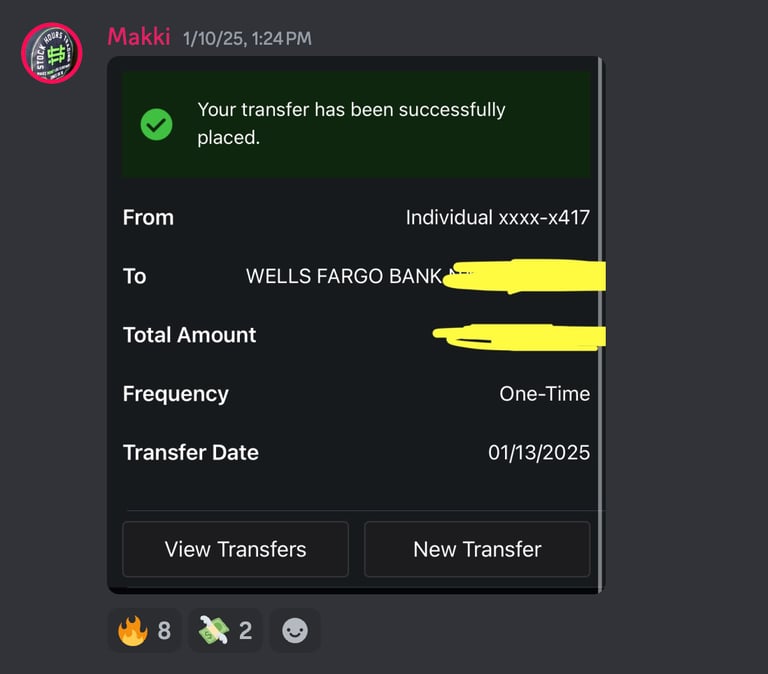This screenshot has width=768, height=674.
Task: Click the money-with-wings emoji reaction
Action: (x=225, y=630)
